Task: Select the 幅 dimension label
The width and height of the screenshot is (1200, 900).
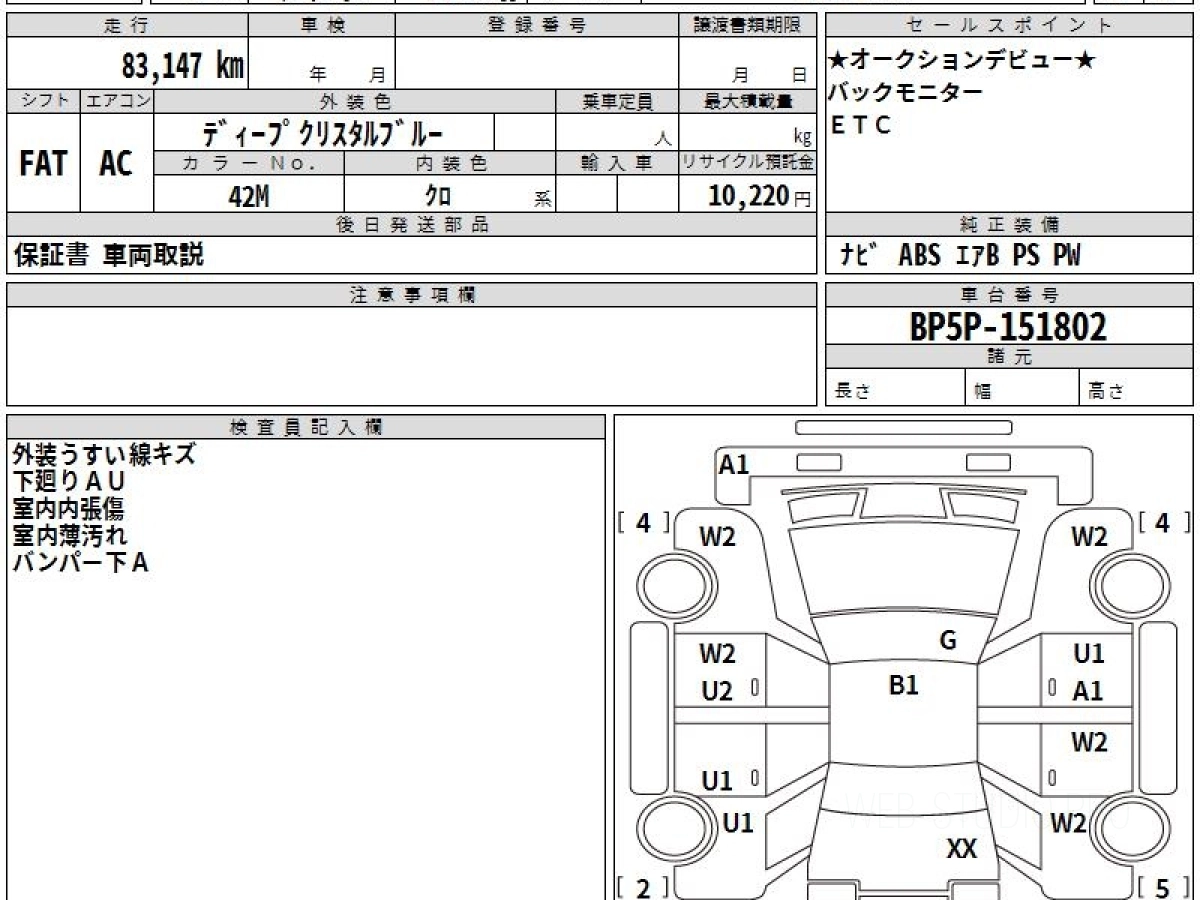Action: (x=983, y=392)
